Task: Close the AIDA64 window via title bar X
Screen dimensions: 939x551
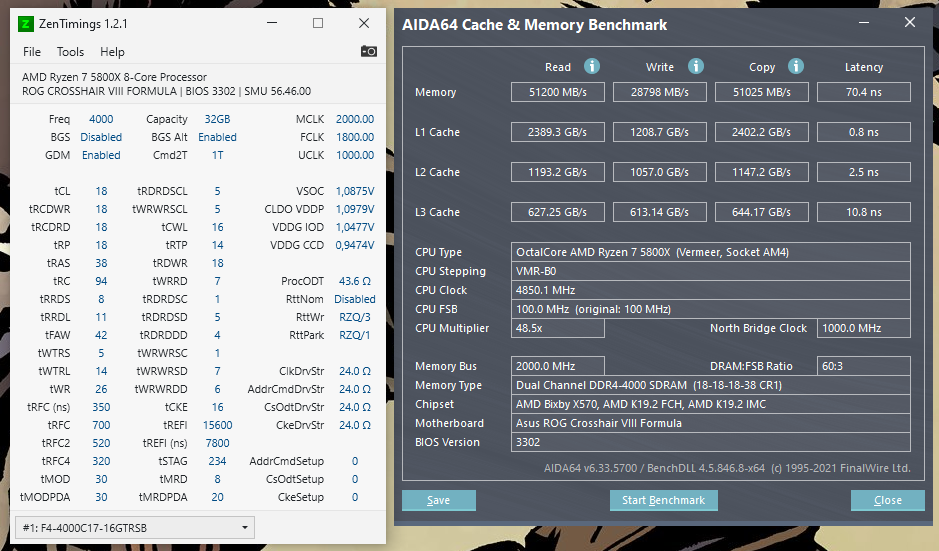Action: 910,23
